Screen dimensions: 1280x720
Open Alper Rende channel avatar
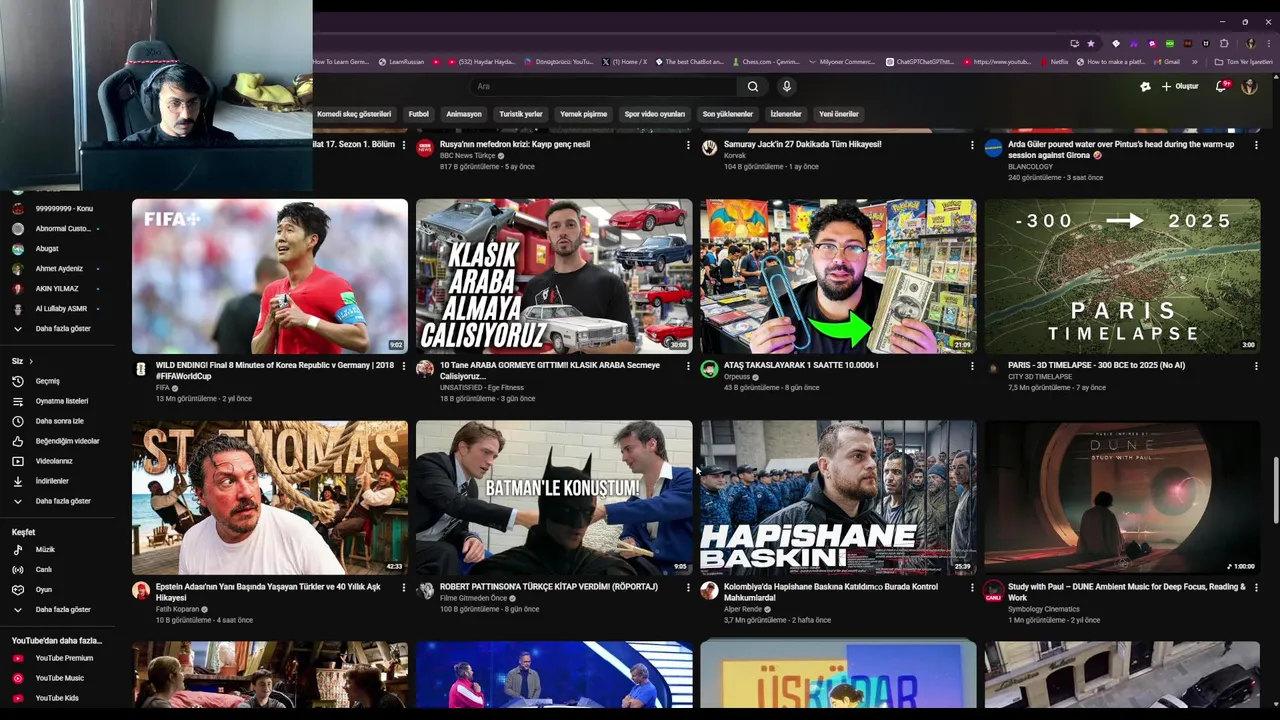coord(709,591)
